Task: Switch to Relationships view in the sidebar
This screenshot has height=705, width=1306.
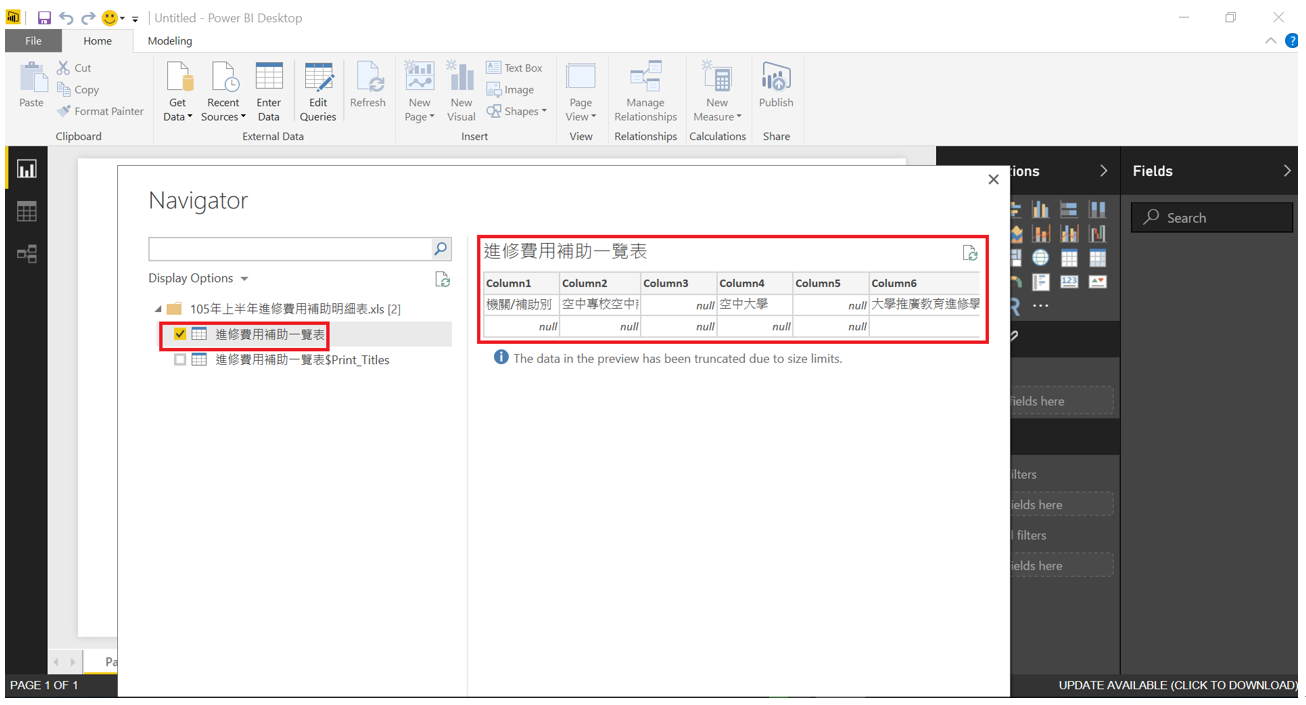Action: 27,254
